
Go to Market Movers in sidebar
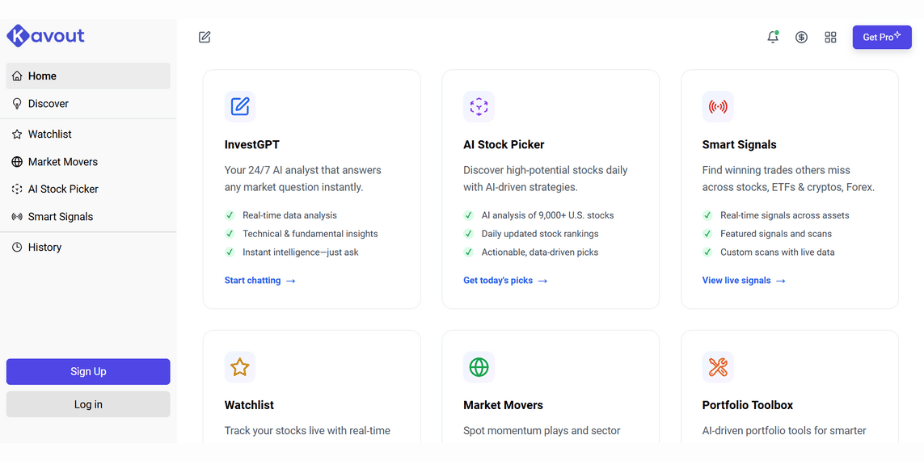[x=88, y=161]
